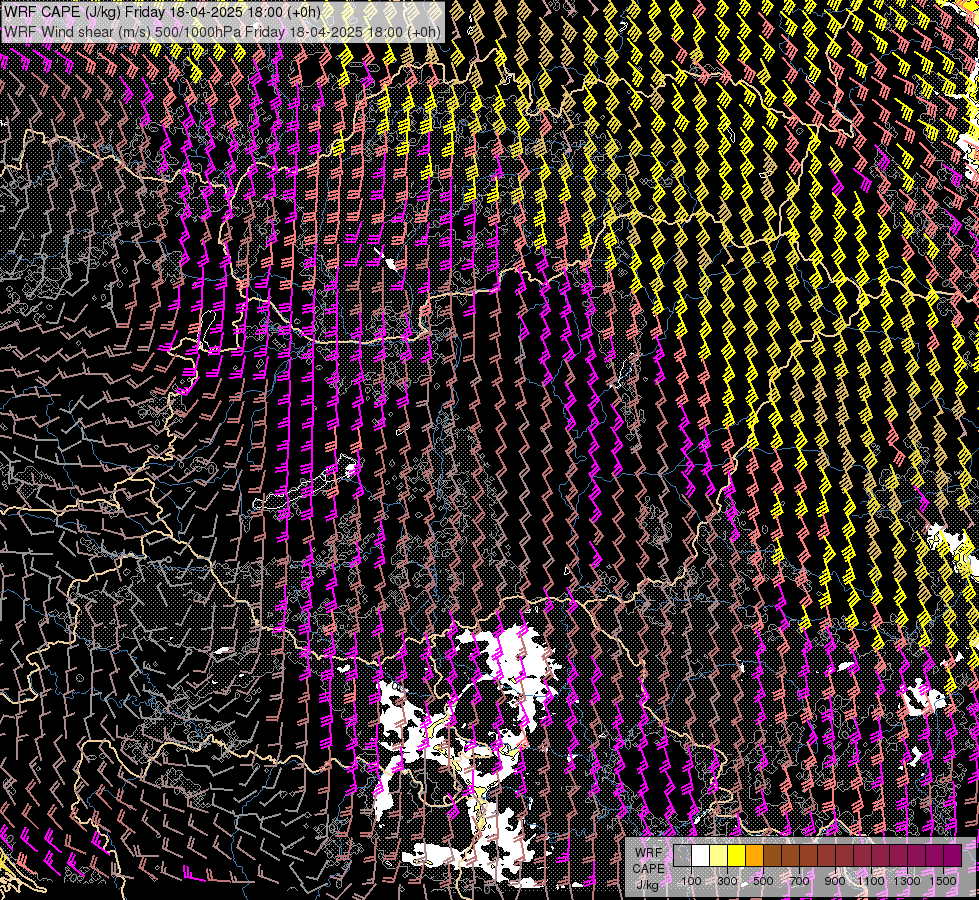
Task: Click the 700 legend value
Action: tap(799, 881)
